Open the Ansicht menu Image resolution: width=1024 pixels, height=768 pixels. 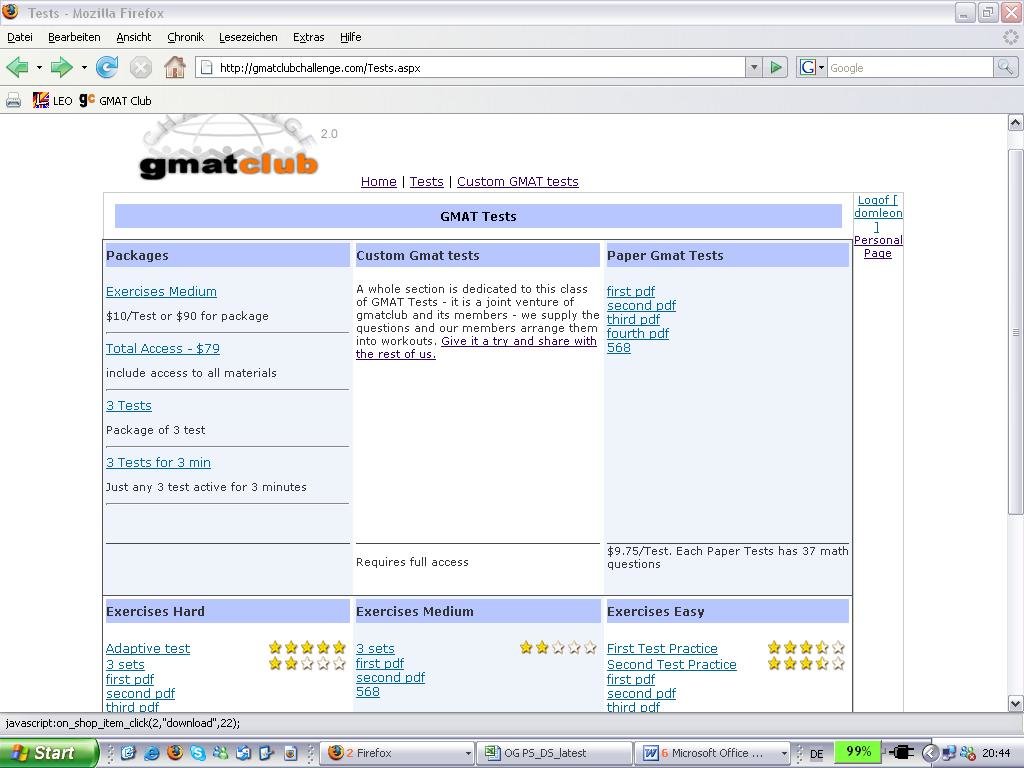pyautogui.click(x=134, y=37)
